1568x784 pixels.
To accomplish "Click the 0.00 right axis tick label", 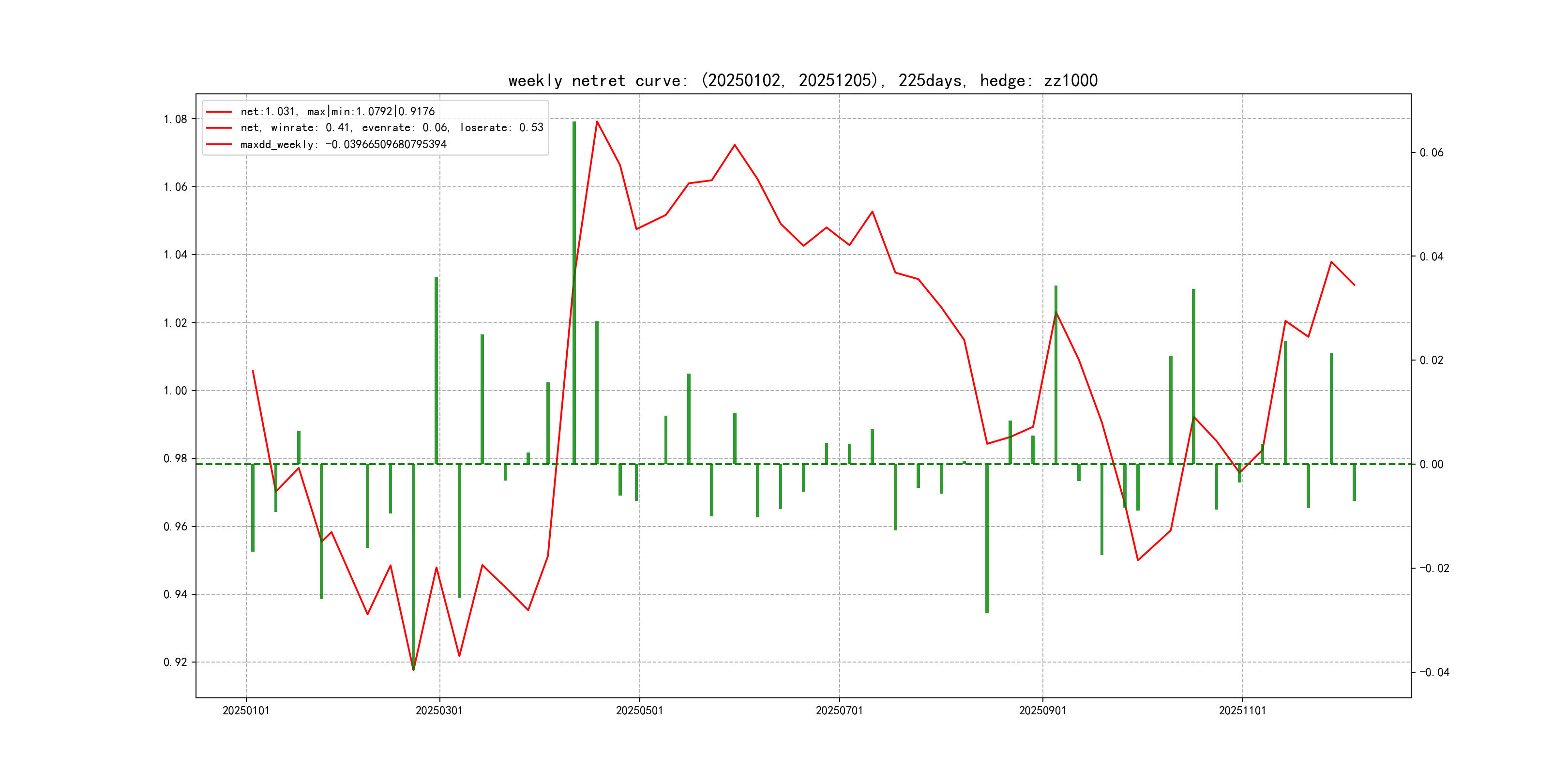I will point(1431,465).
